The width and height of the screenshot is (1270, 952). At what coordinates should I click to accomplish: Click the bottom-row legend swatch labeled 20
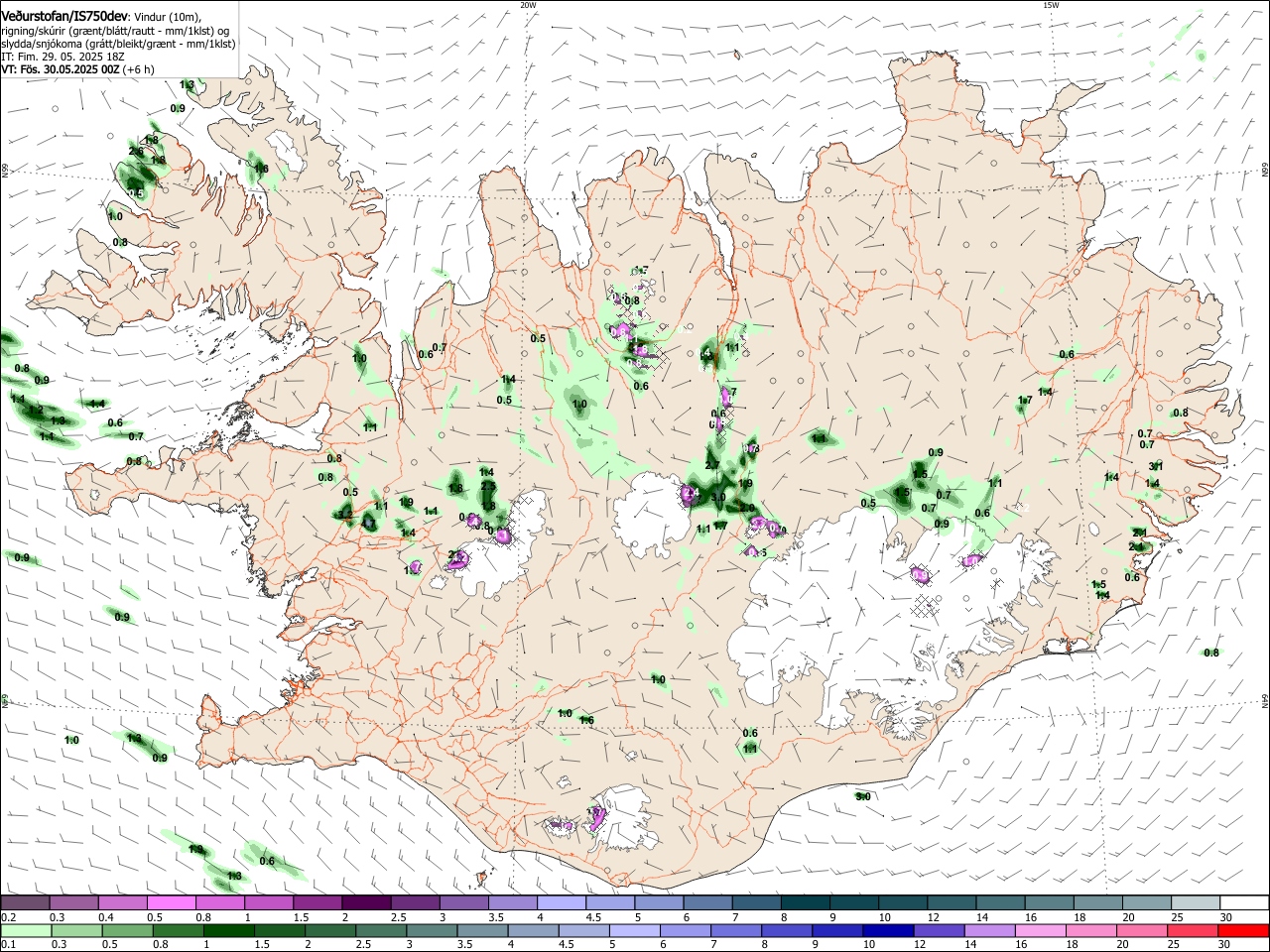coord(1140,930)
